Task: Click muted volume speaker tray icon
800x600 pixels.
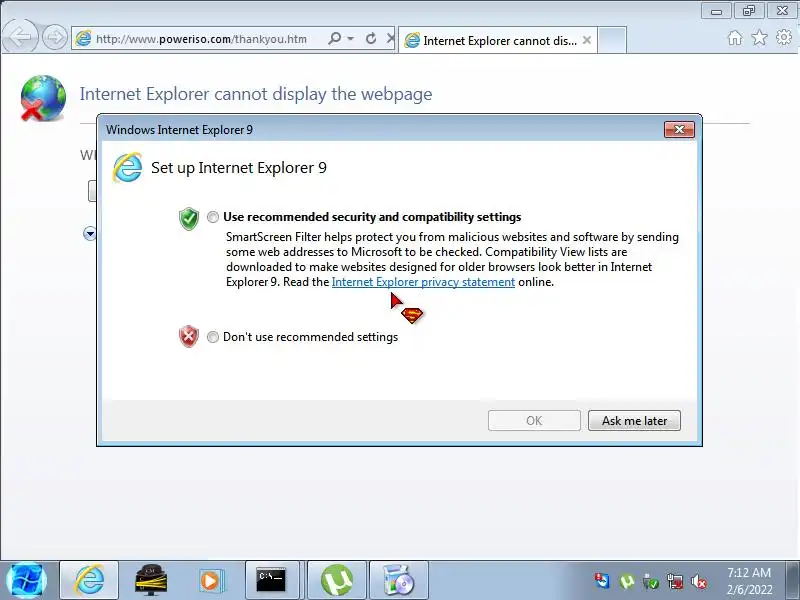Action: point(699,581)
